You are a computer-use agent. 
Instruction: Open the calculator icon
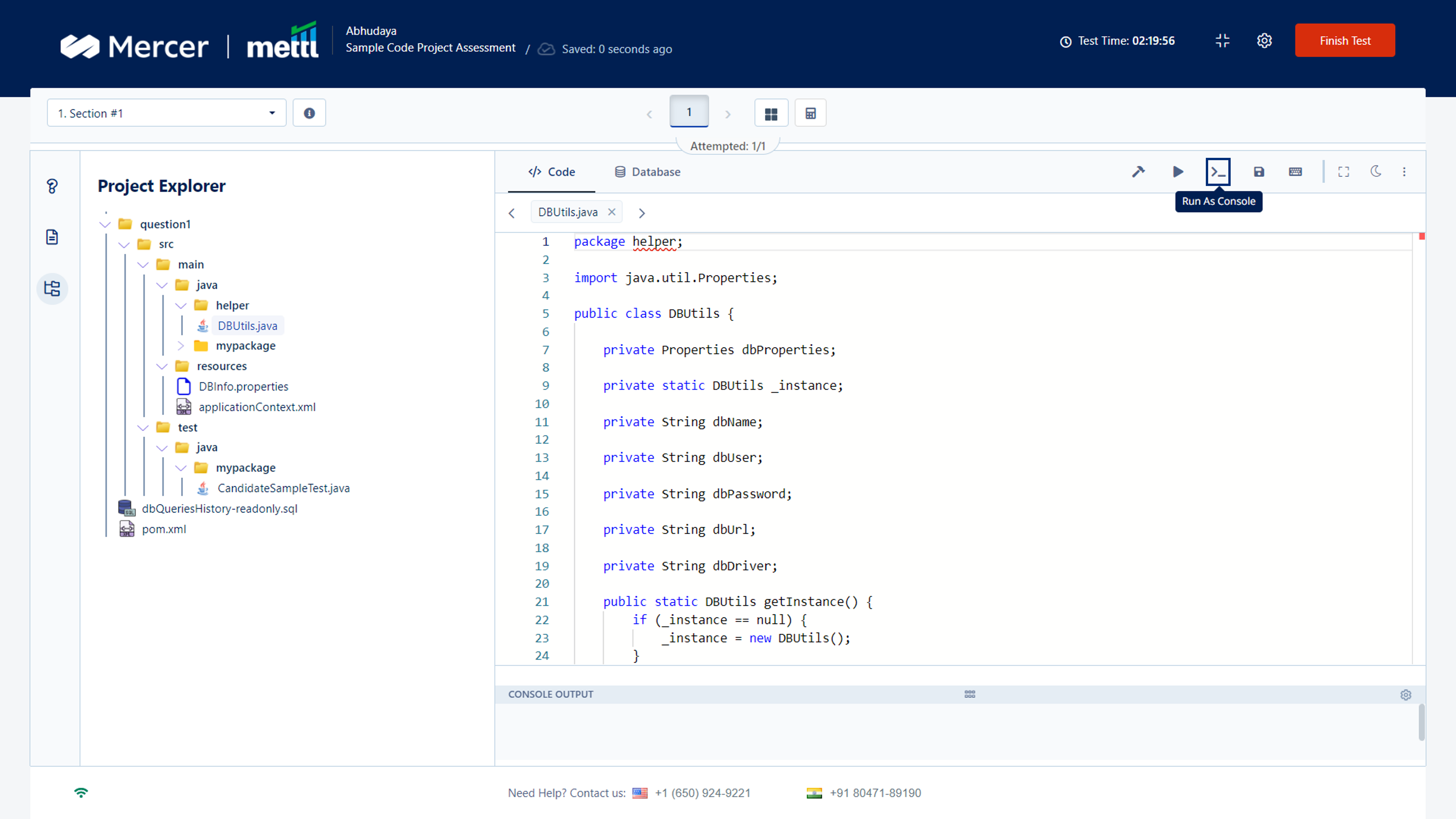(810, 113)
